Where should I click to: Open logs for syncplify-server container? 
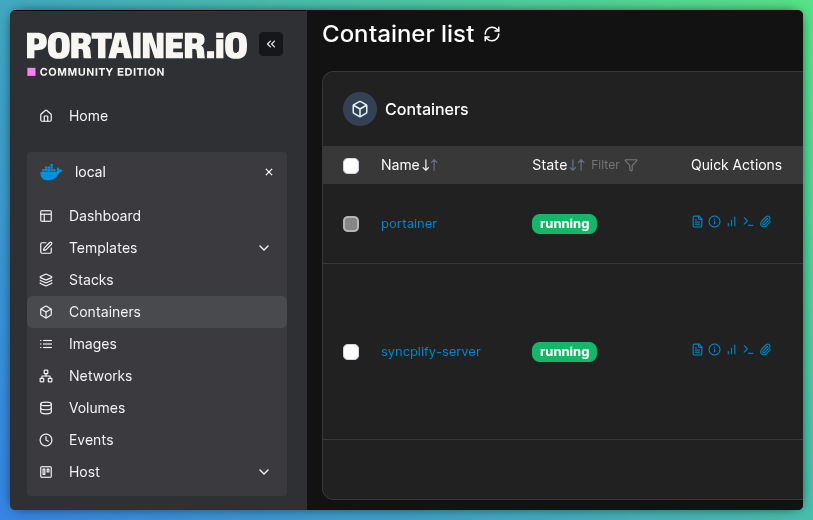697,350
